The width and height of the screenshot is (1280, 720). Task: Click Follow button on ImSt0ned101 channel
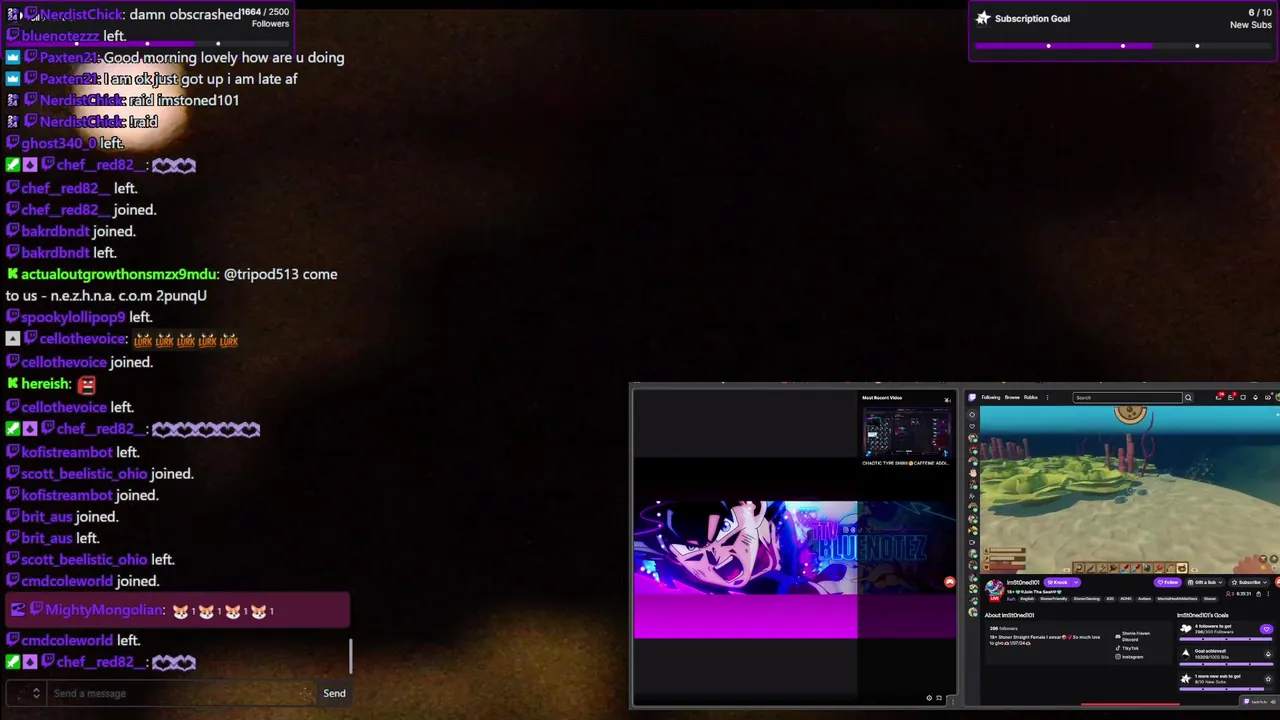1168,582
